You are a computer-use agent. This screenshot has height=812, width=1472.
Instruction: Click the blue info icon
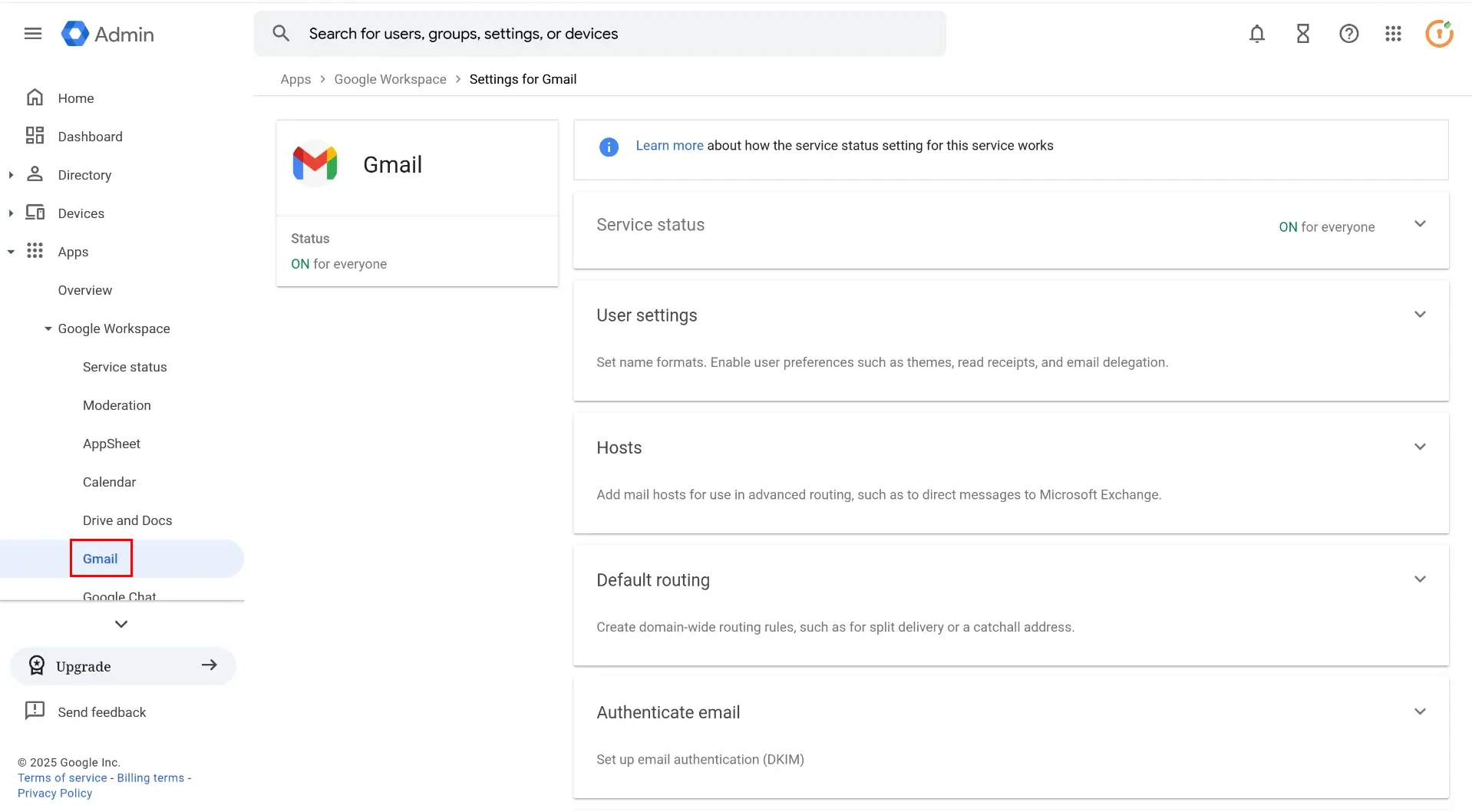tap(609, 147)
